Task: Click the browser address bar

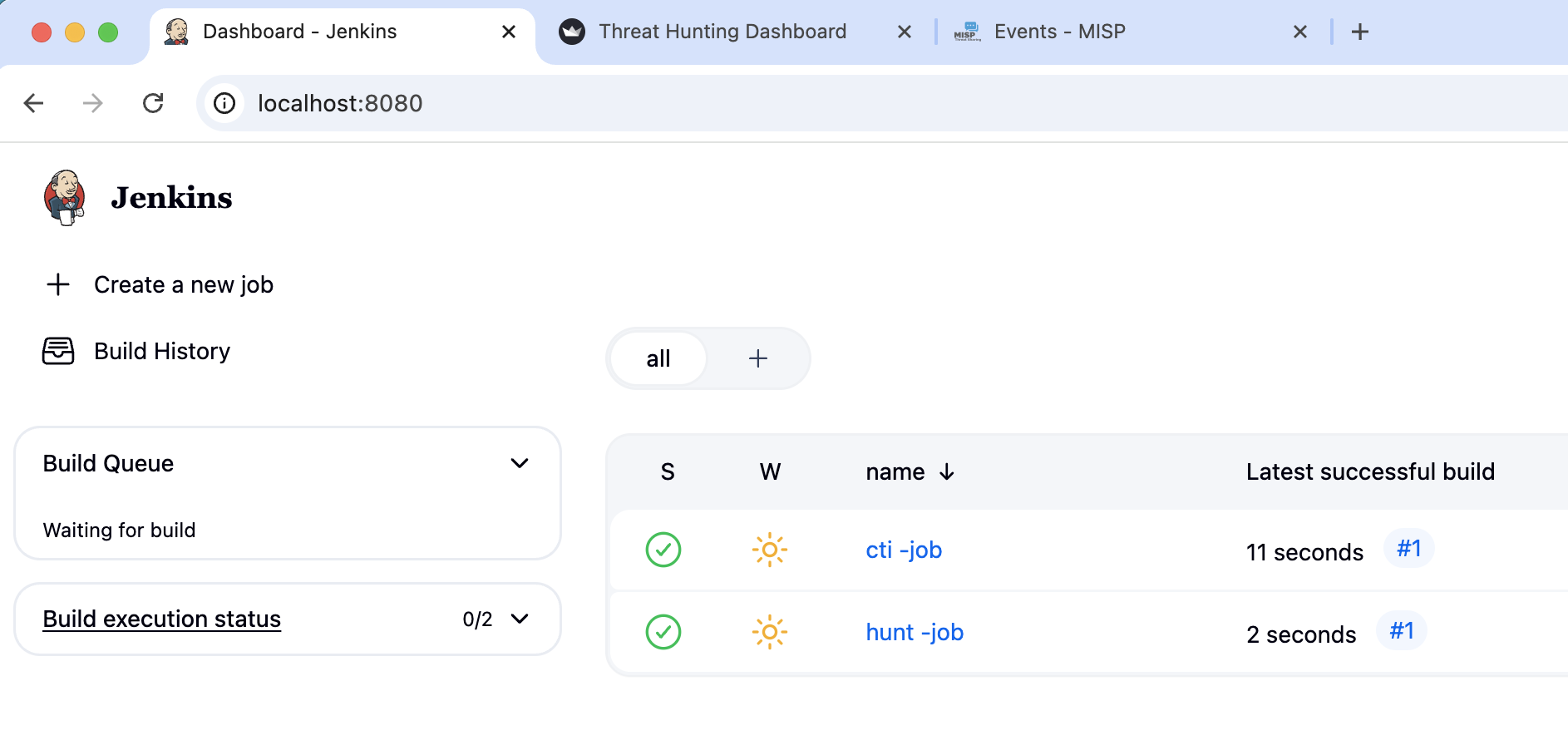Action: pos(582,103)
